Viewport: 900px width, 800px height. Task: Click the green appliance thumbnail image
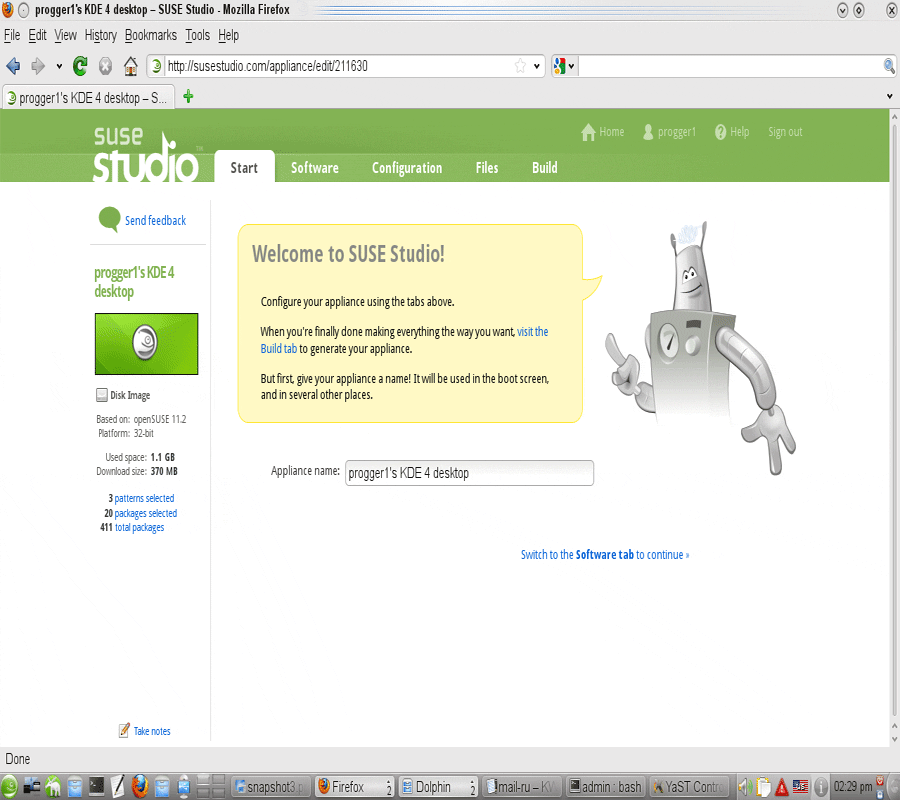coord(146,344)
